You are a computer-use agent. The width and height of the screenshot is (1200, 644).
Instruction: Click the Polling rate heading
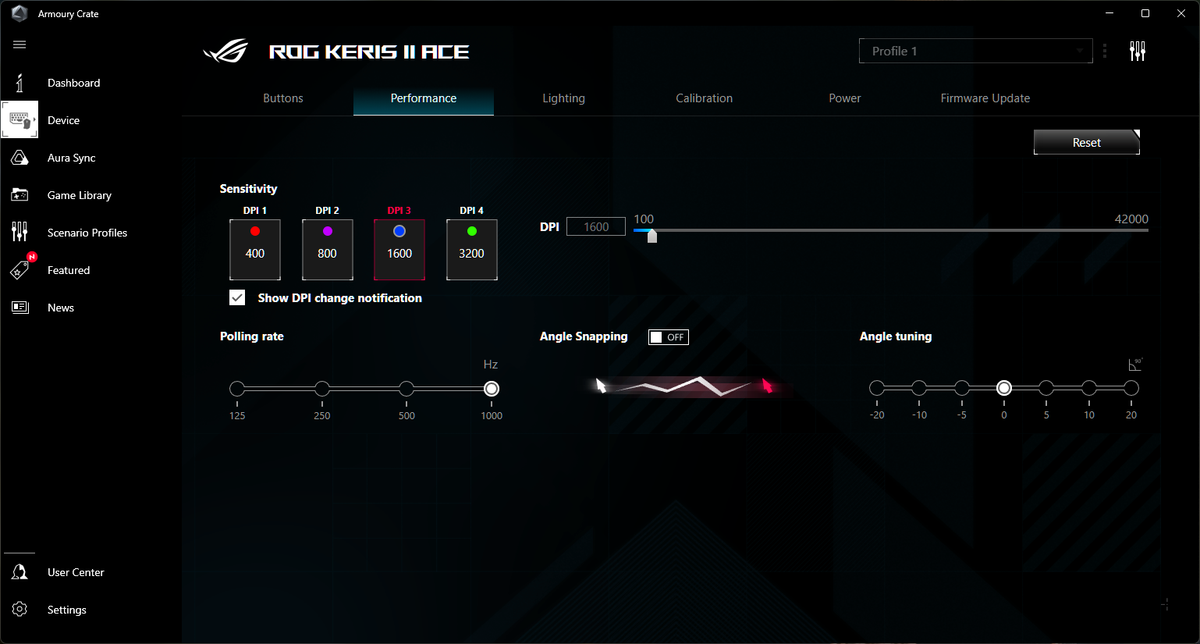tap(252, 337)
